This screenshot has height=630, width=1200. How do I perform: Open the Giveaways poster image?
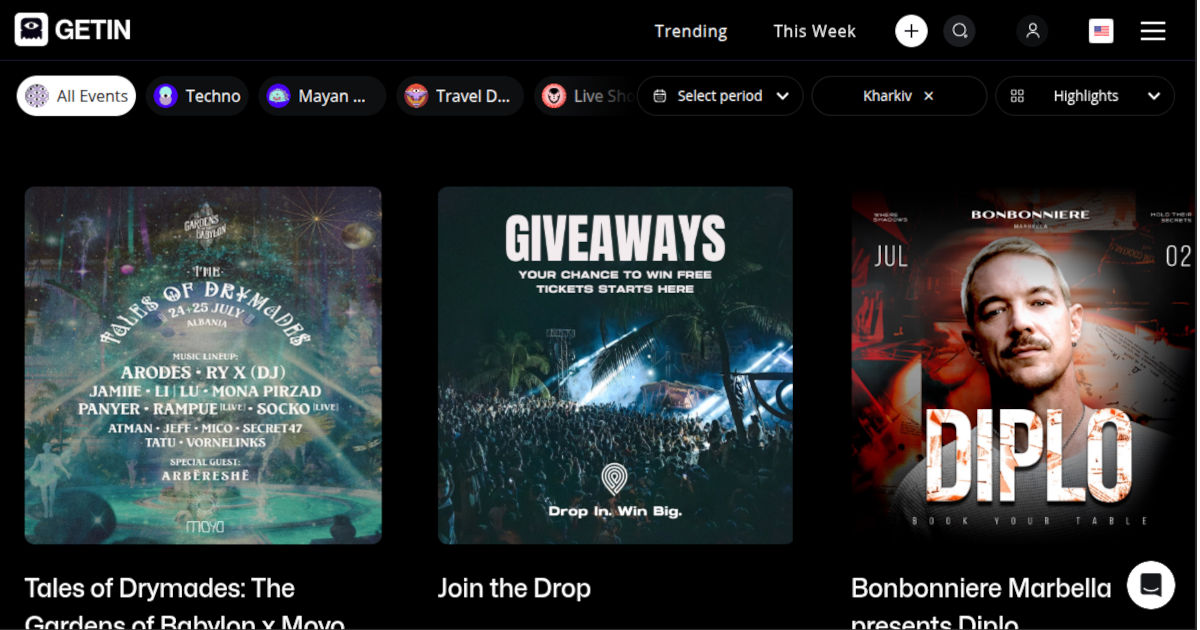[x=616, y=365]
